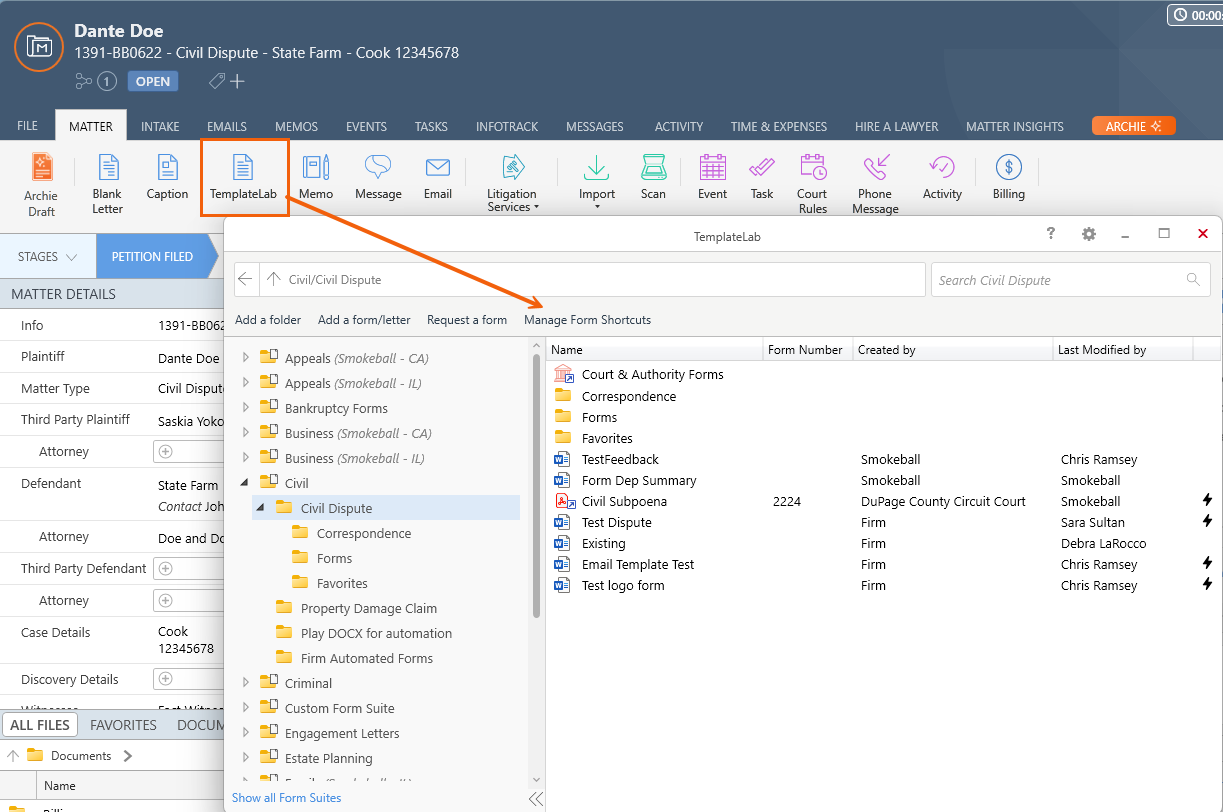Open Court & Authority Forms shortcut
The height and width of the screenshot is (812, 1223).
pos(652,374)
